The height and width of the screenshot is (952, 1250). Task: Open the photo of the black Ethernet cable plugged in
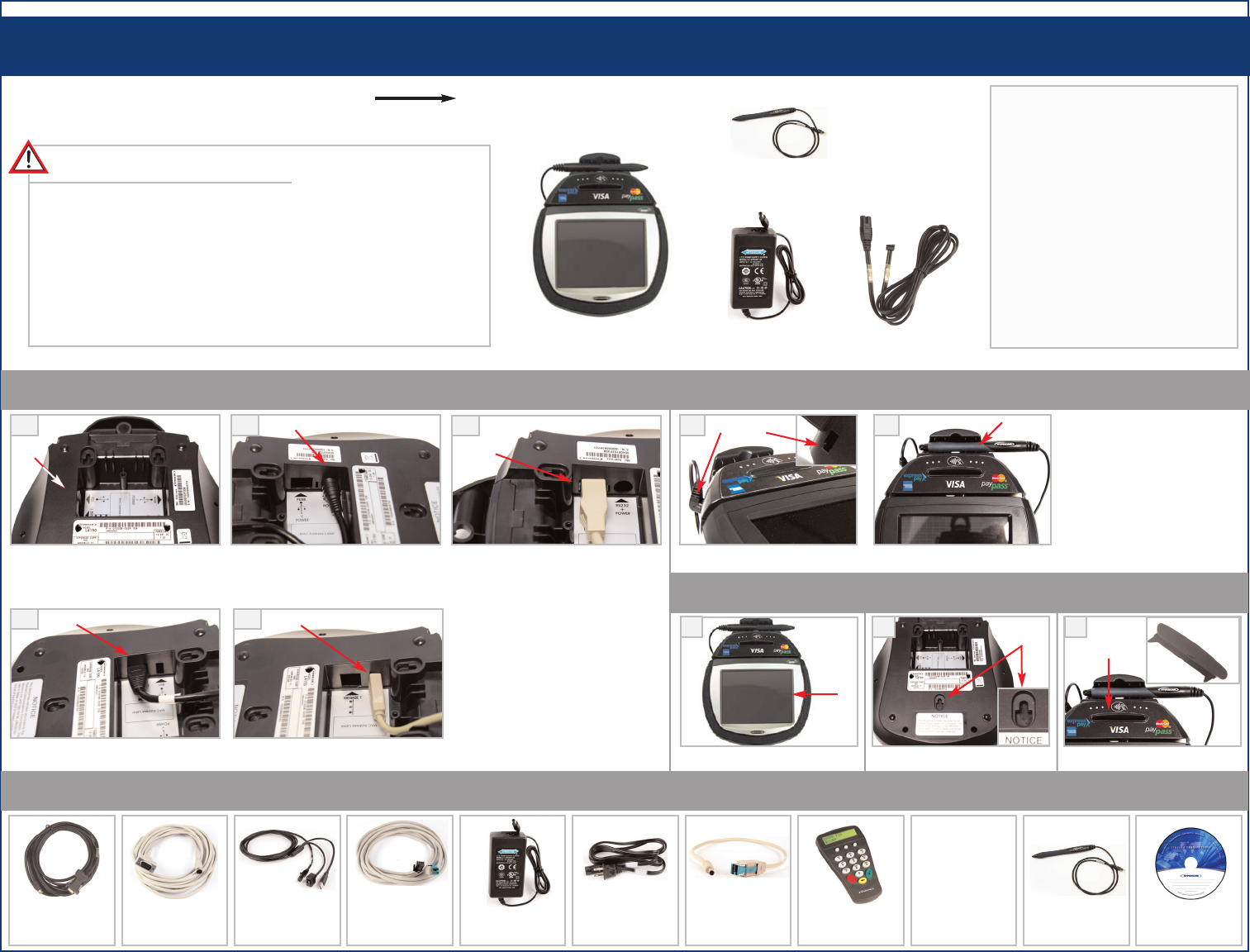pos(116,674)
